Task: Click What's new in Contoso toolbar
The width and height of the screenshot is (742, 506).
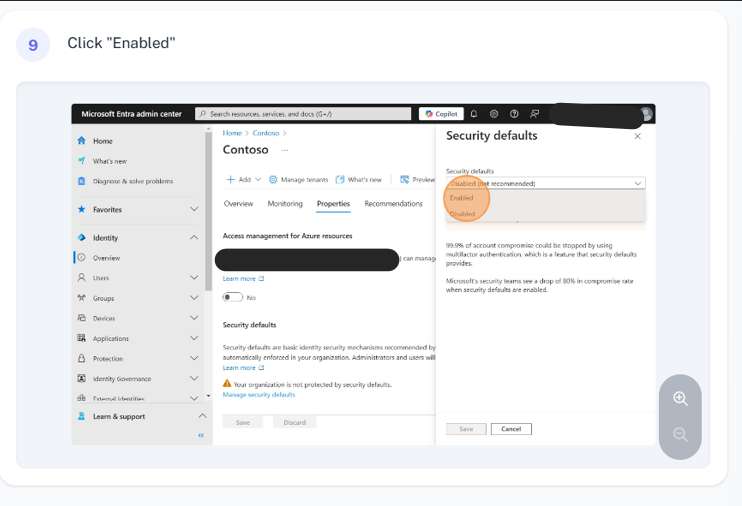Action: click(x=359, y=179)
